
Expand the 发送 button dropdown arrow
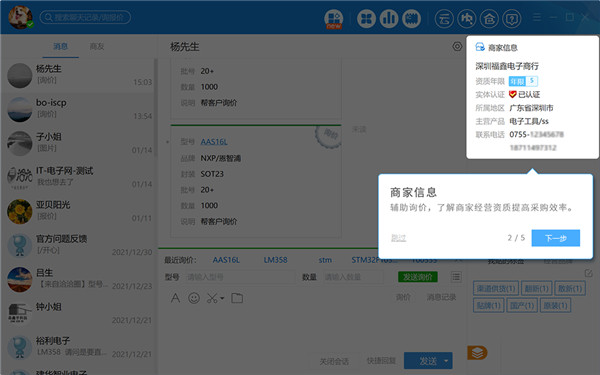447,361
